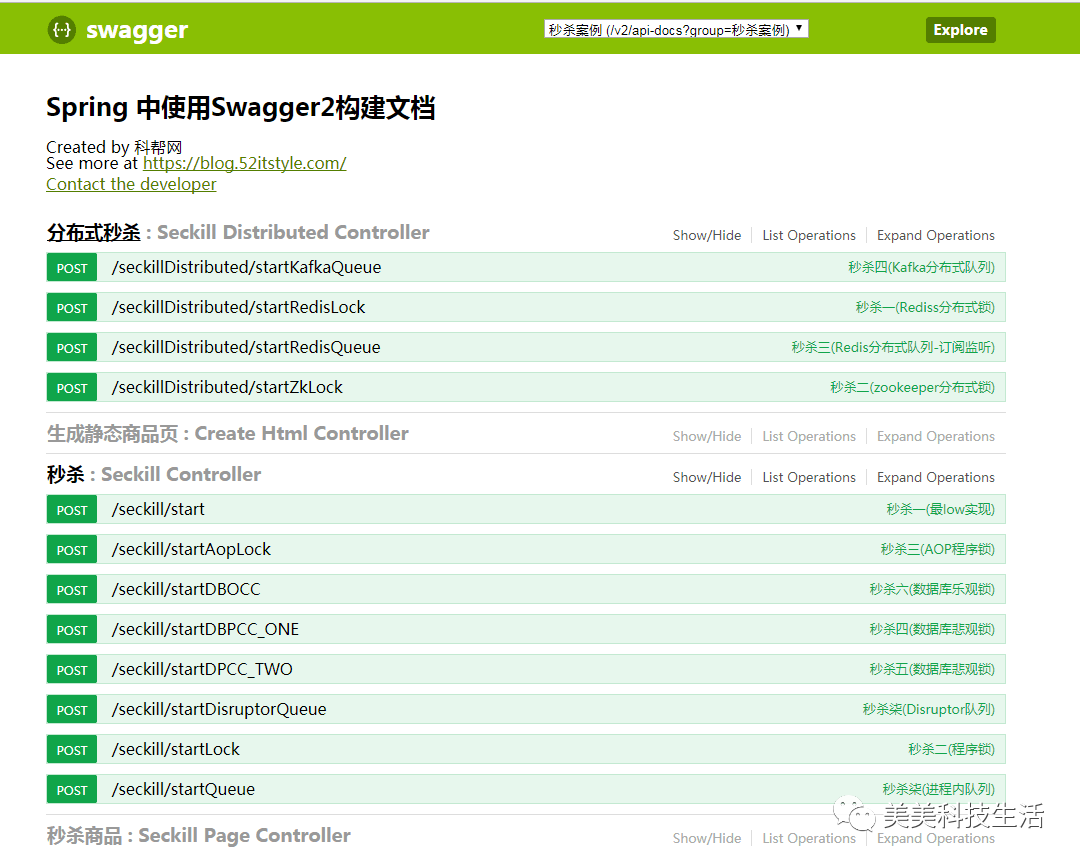Click the 最low实现 description text
1080x864 pixels.
pos(940,509)
